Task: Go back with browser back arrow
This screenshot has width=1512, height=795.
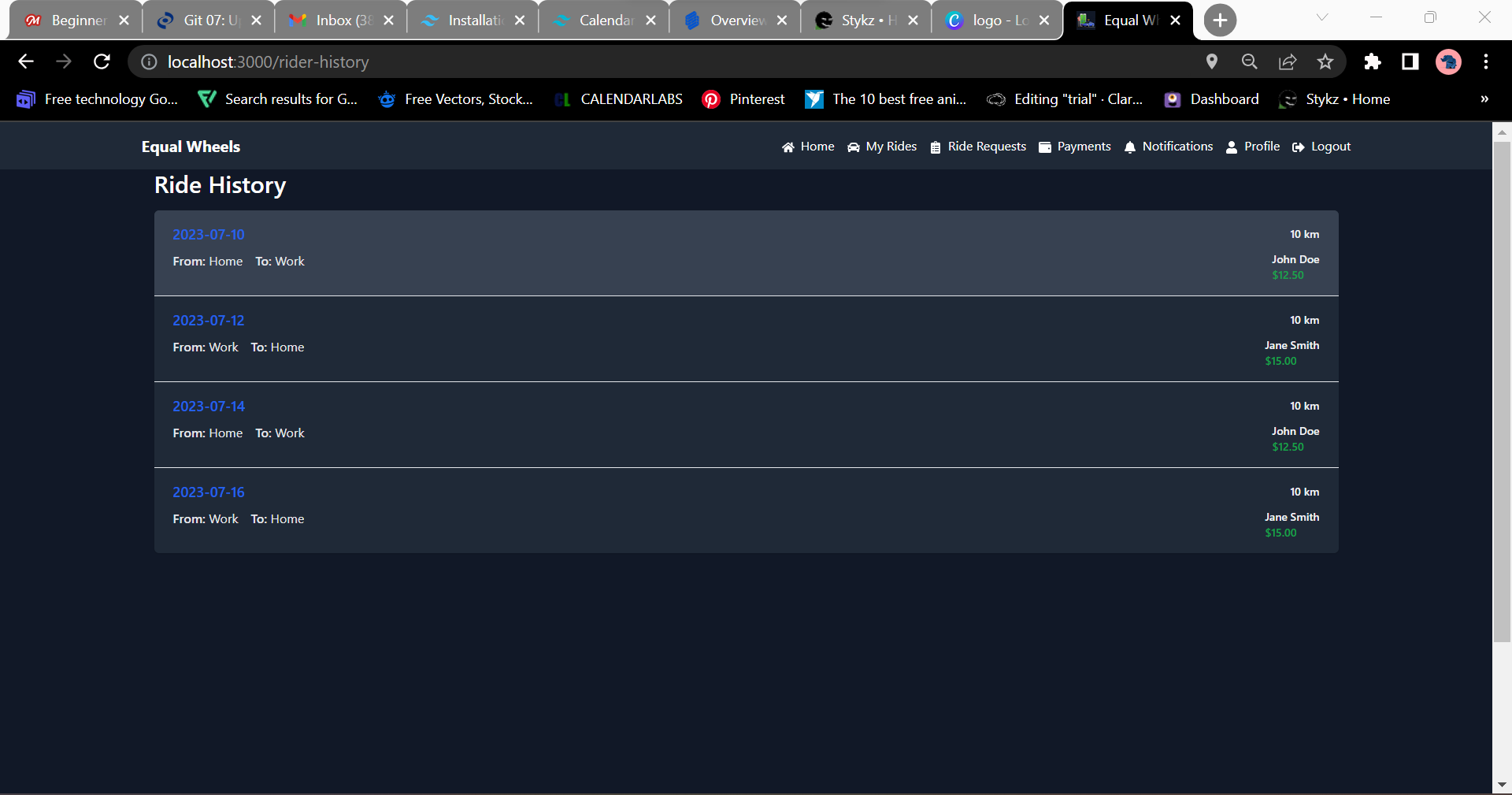Action: (x=26, y=61)
